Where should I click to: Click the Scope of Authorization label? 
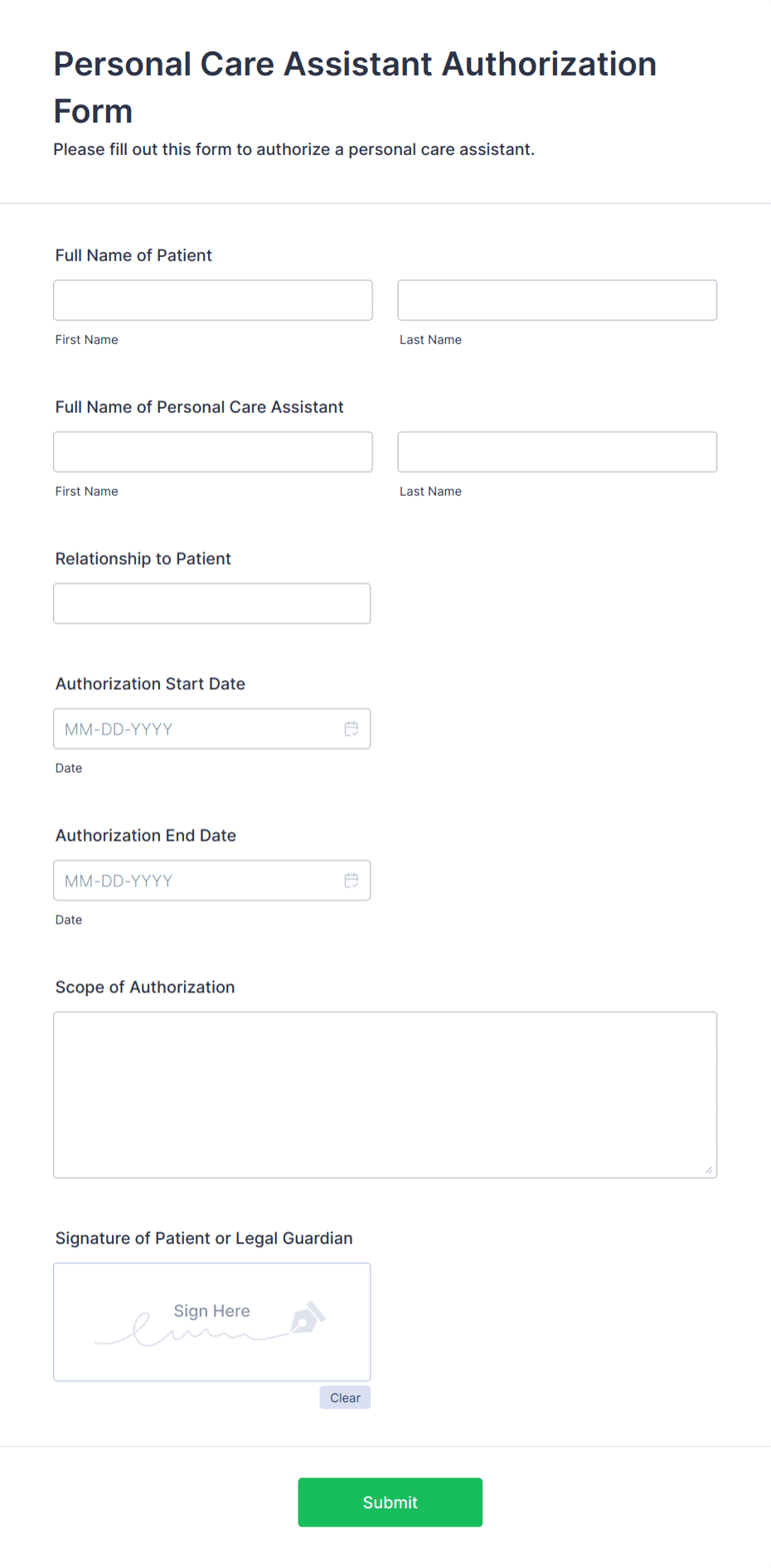[145, 987]
